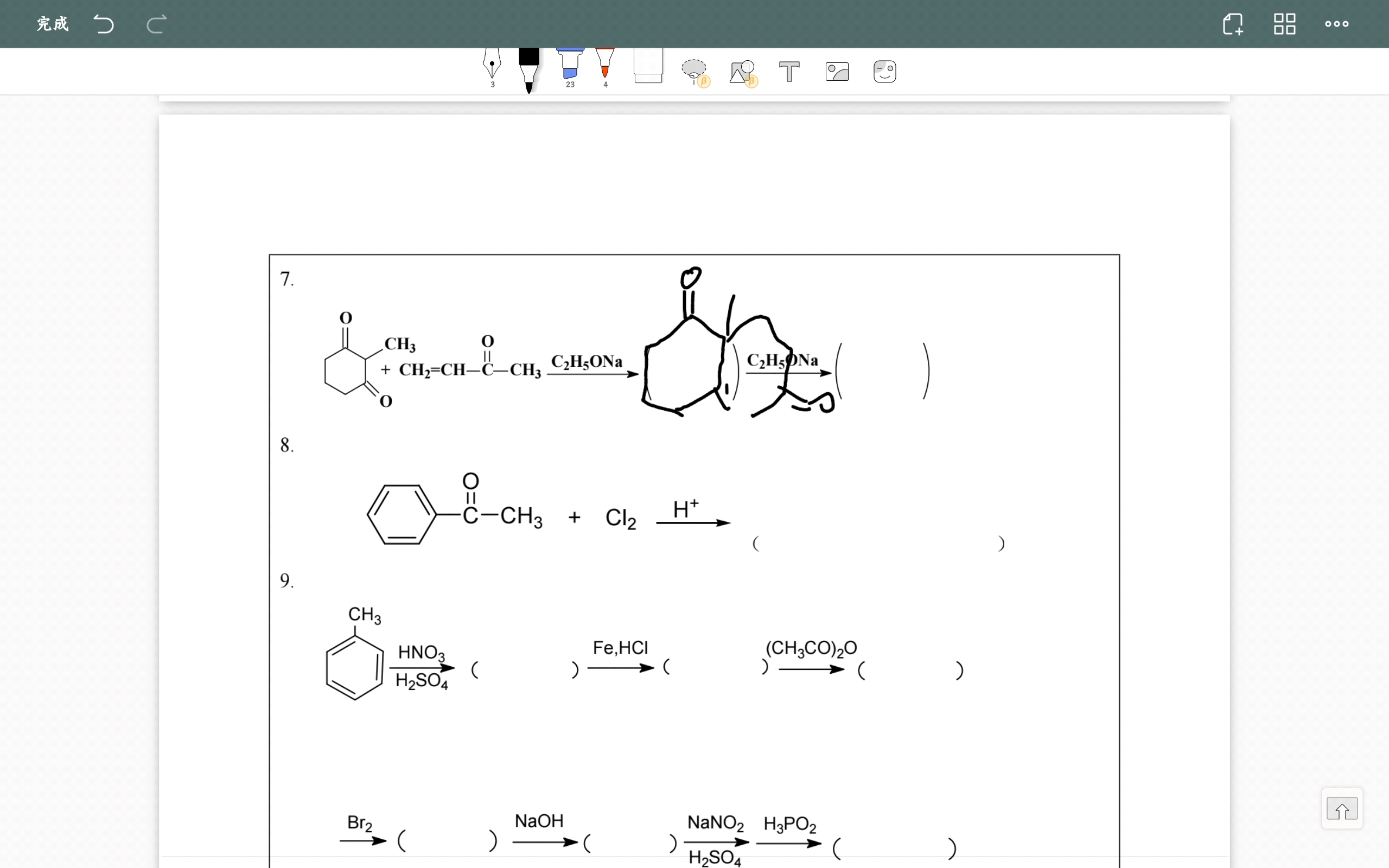The width and height of the screenshot is (1389, 868).
Task: Click the NaOH reagent label
Action: [539, 821]
